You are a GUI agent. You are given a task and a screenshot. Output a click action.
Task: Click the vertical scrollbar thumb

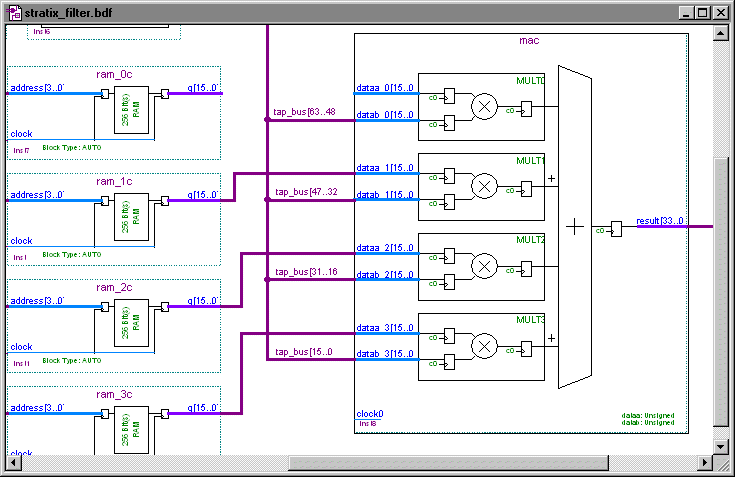(x=722, y=290)
